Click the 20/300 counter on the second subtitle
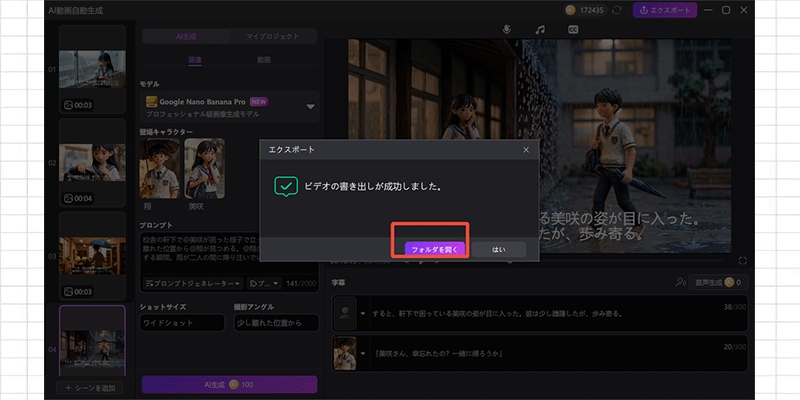 735,346
